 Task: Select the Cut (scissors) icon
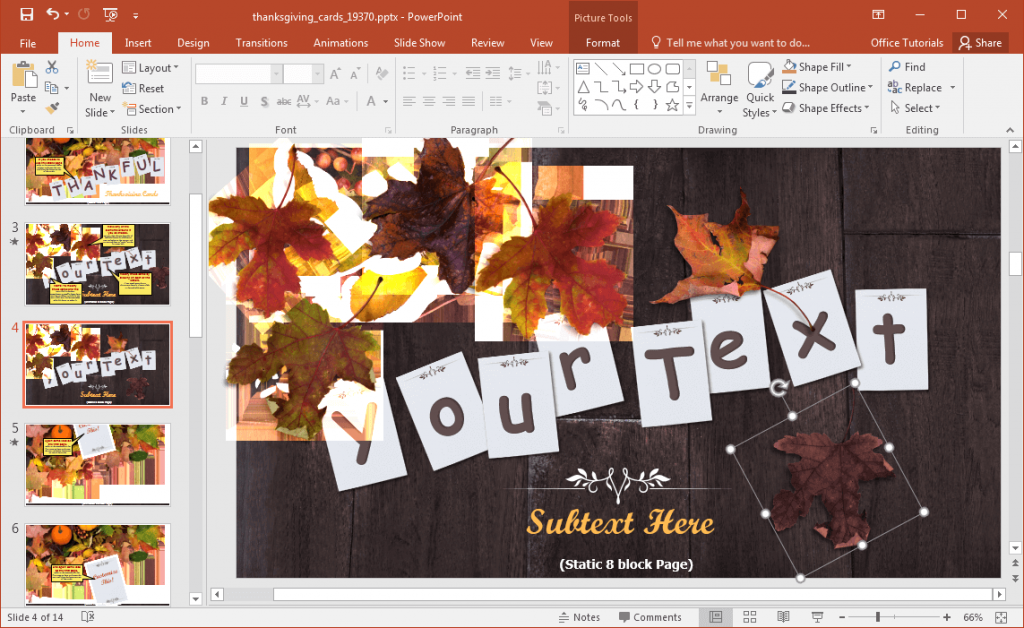[x=51, y=68]
